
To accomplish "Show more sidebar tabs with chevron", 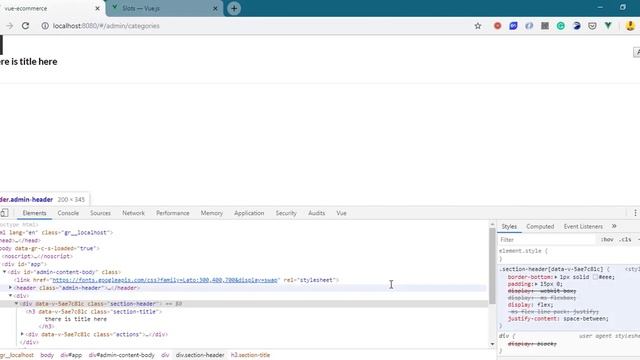I will tap(614, 226).
